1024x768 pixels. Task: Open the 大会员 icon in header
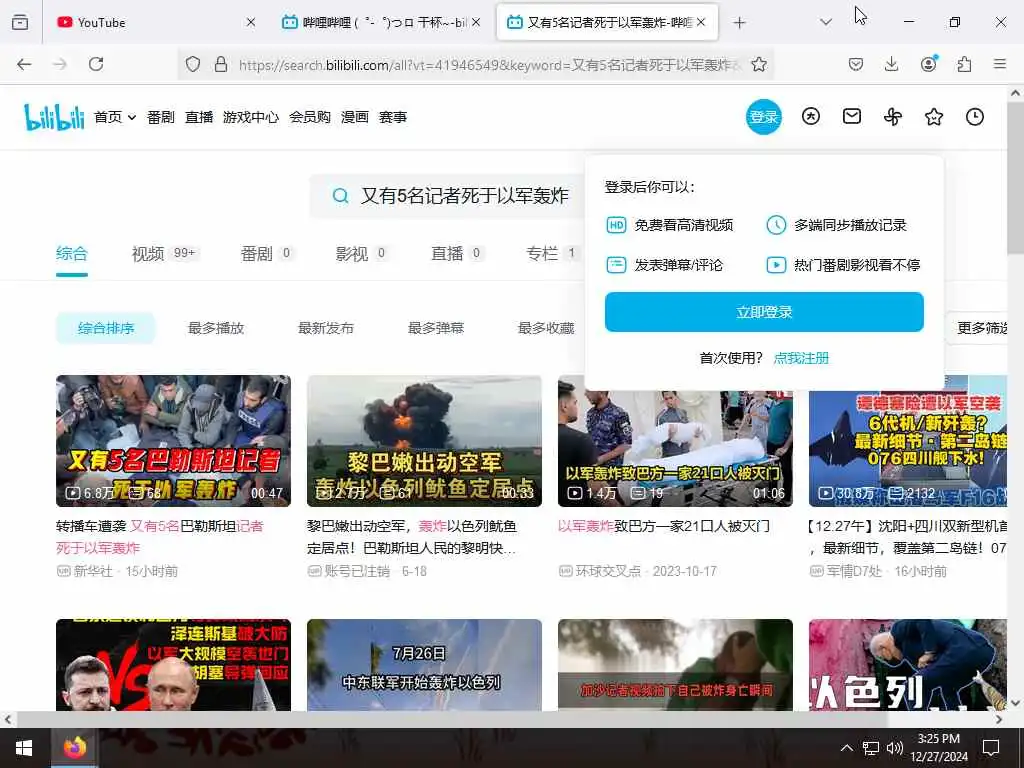coord(810,116)
